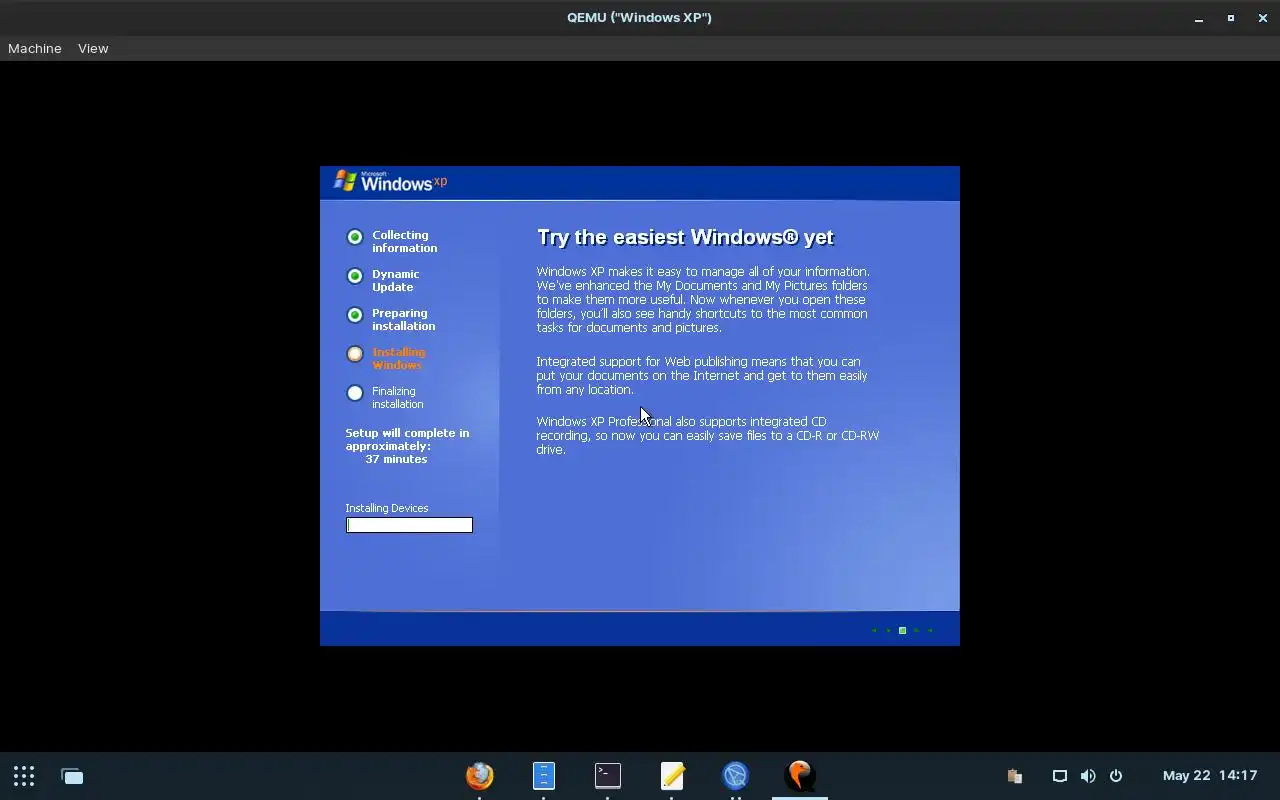Open the clock showing May 22 14:17

click(x=1210, y=776)
